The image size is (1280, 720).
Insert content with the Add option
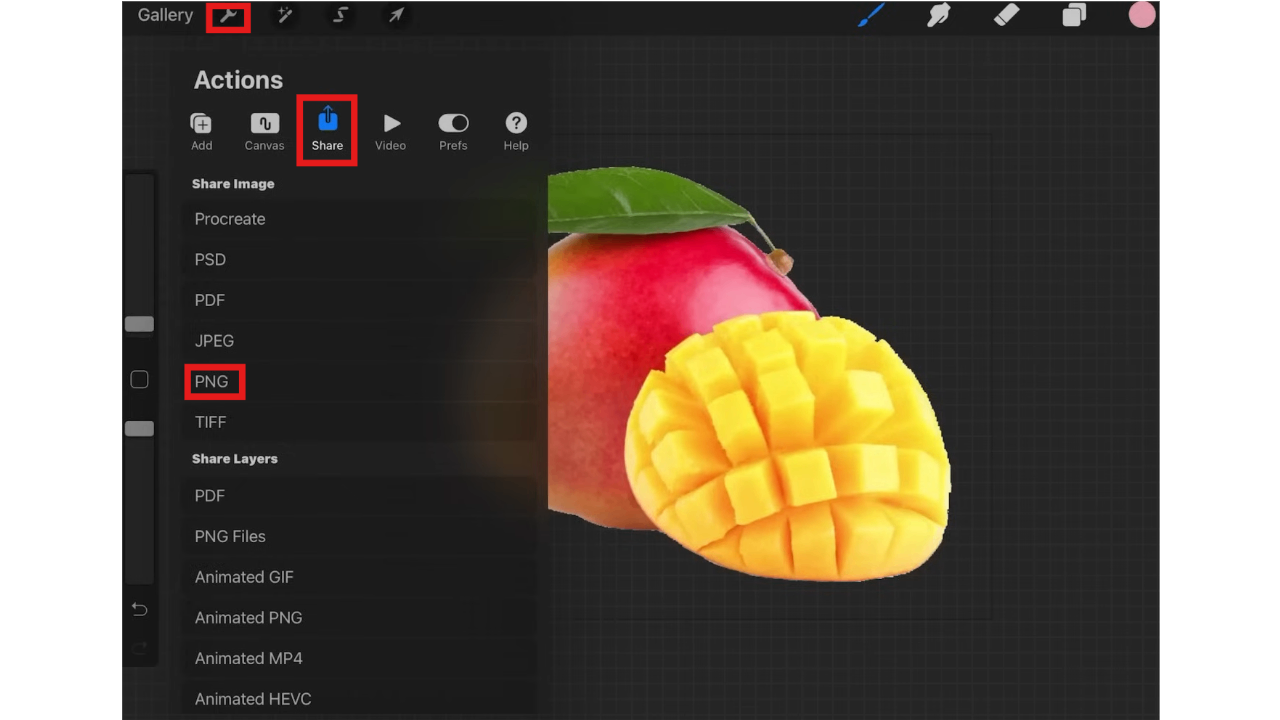pos(201,130)
